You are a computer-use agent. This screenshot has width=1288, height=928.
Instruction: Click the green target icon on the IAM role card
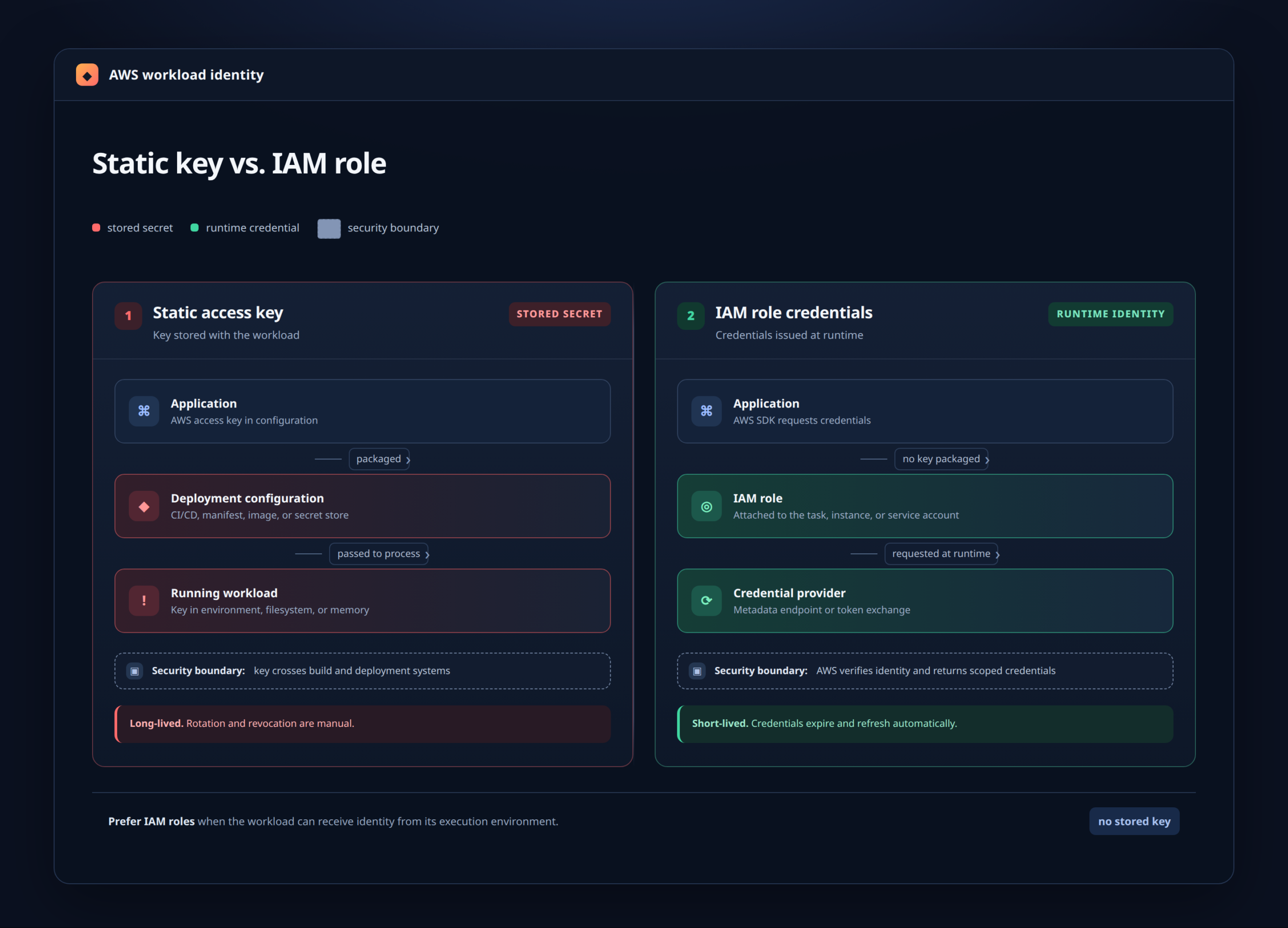point(706,505)
